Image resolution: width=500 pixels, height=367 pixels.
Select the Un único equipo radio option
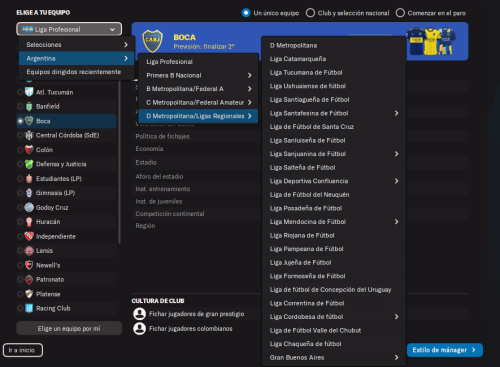coord(246,13)
